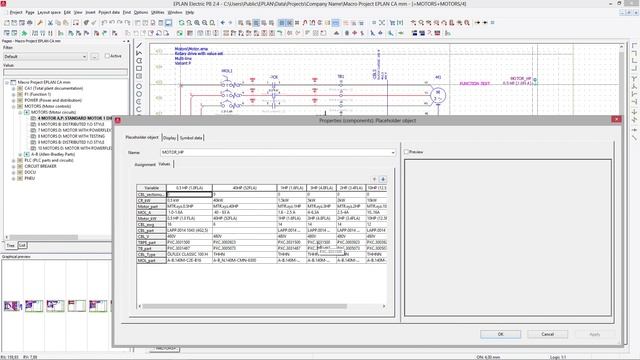Open the Insert menu
Screen dimensions: 640x360
point(90,13)
